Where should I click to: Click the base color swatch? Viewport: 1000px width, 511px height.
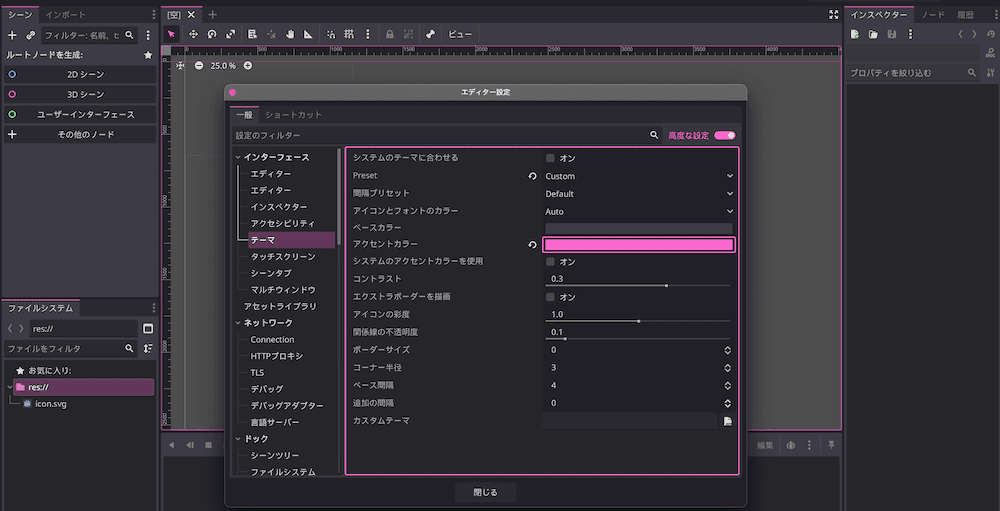pyautogui.click(x=639, y=228)
